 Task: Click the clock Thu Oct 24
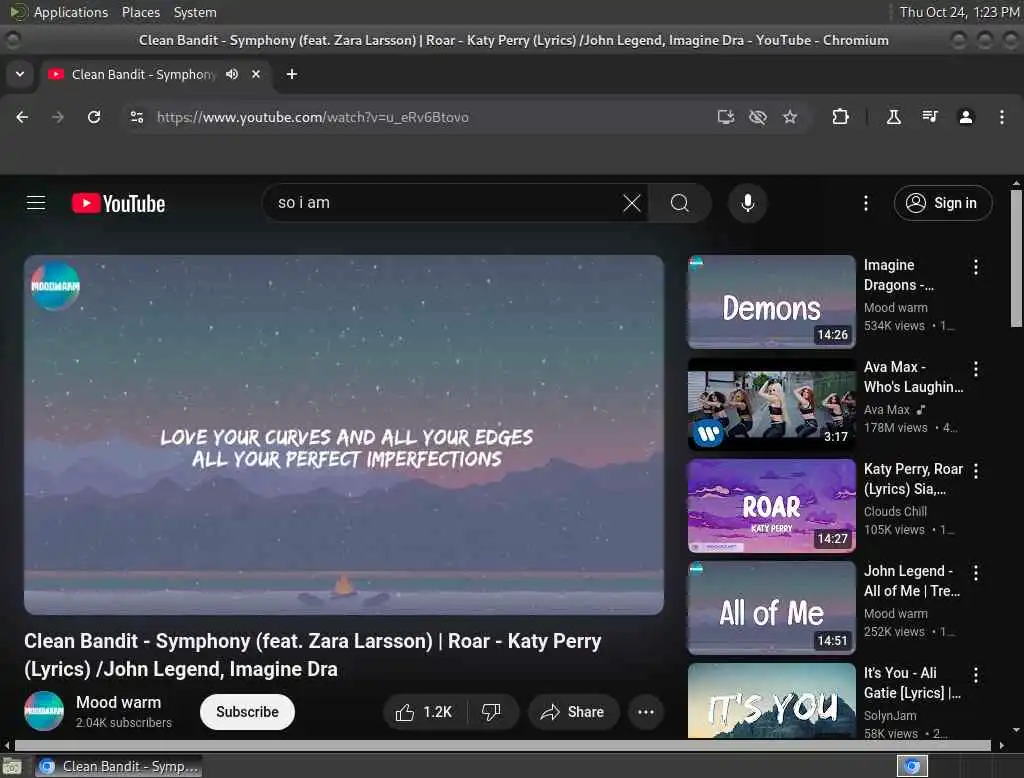[959, 12]
